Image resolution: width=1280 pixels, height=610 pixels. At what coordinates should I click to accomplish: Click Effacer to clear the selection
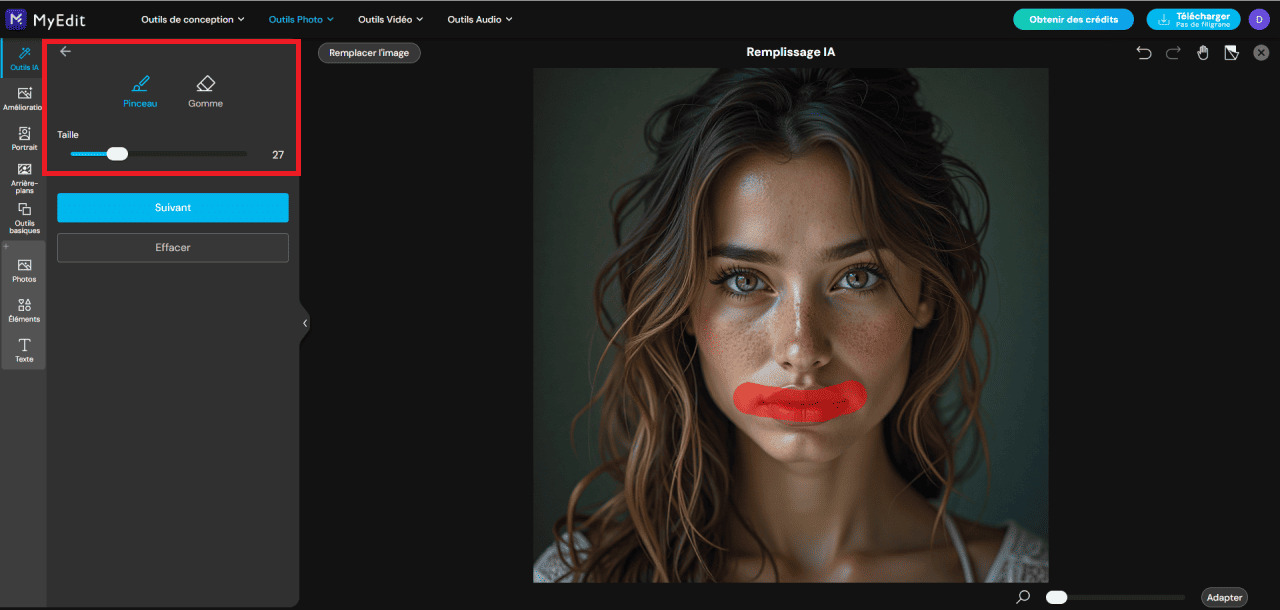point(172,247)
